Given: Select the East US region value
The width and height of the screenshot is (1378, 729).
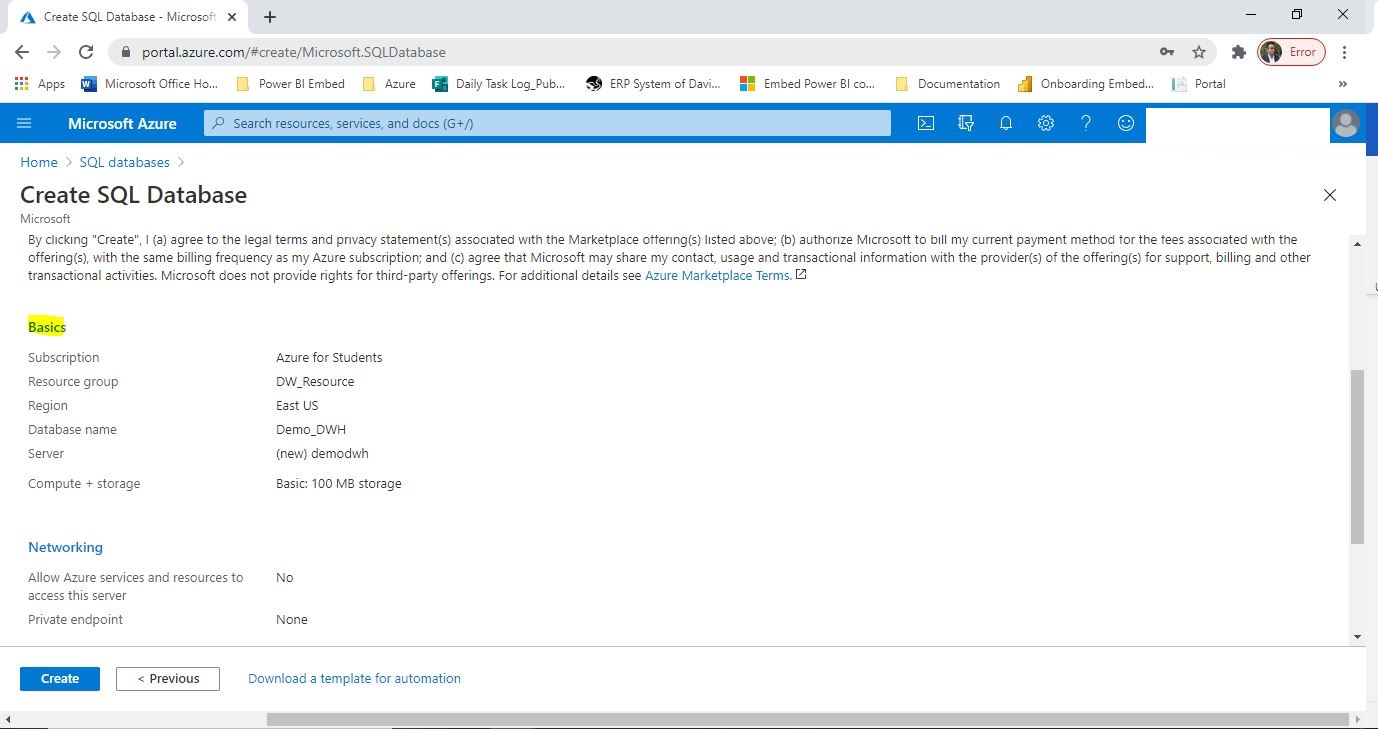Looking at the screenshot, I should pyautogui.click(x=297, y=405).
